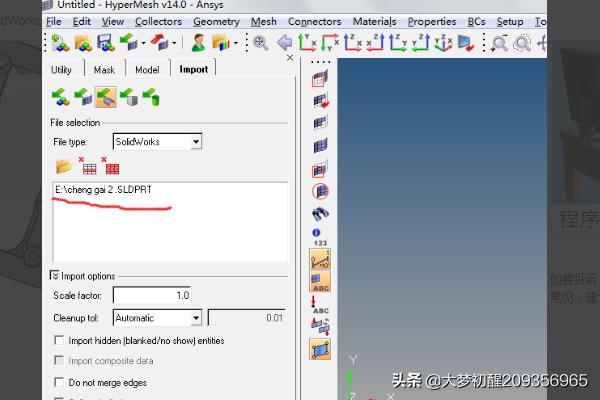Screen dimensions: 600x400
Task: Click the blue plane with red check icon
Action: [466, 43]
